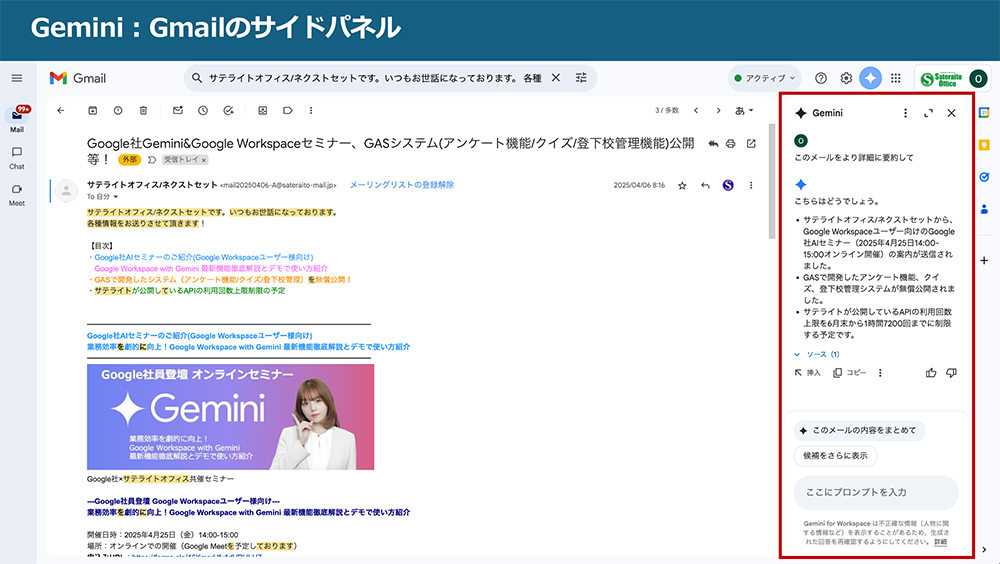Screen dimensions: 1000x564
Task: Open the Google社AIセミナーのご紹介 contents link
Action: (204, 257)
